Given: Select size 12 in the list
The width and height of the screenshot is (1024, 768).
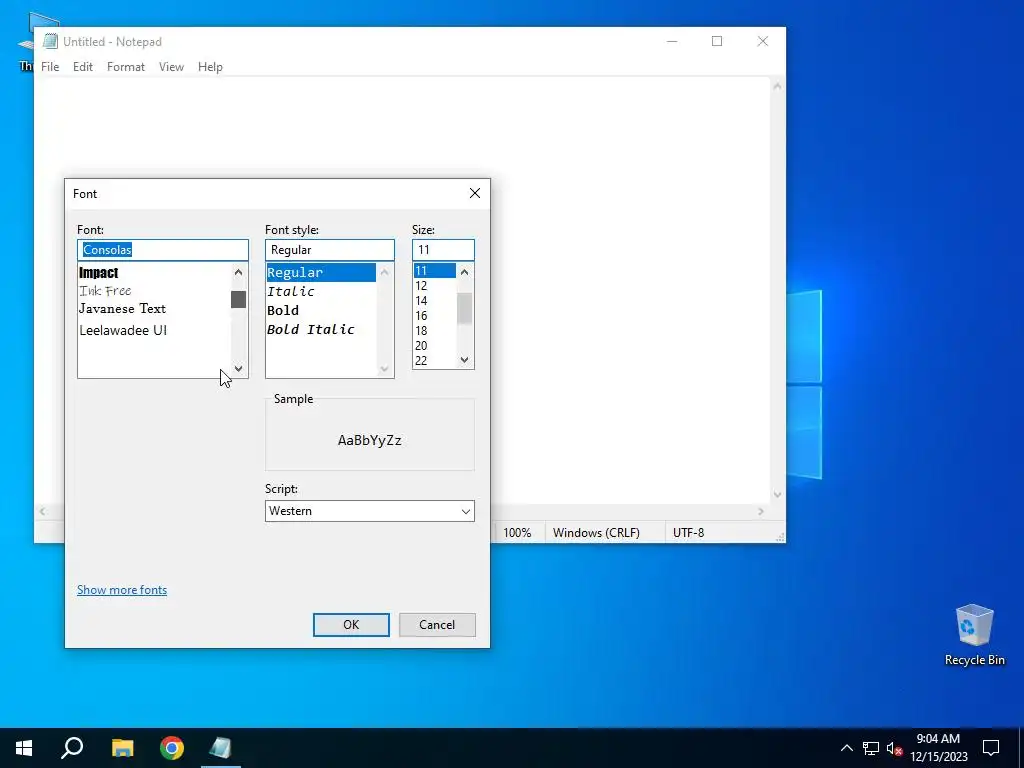Looking at the screenshot, I should point(434,285).
